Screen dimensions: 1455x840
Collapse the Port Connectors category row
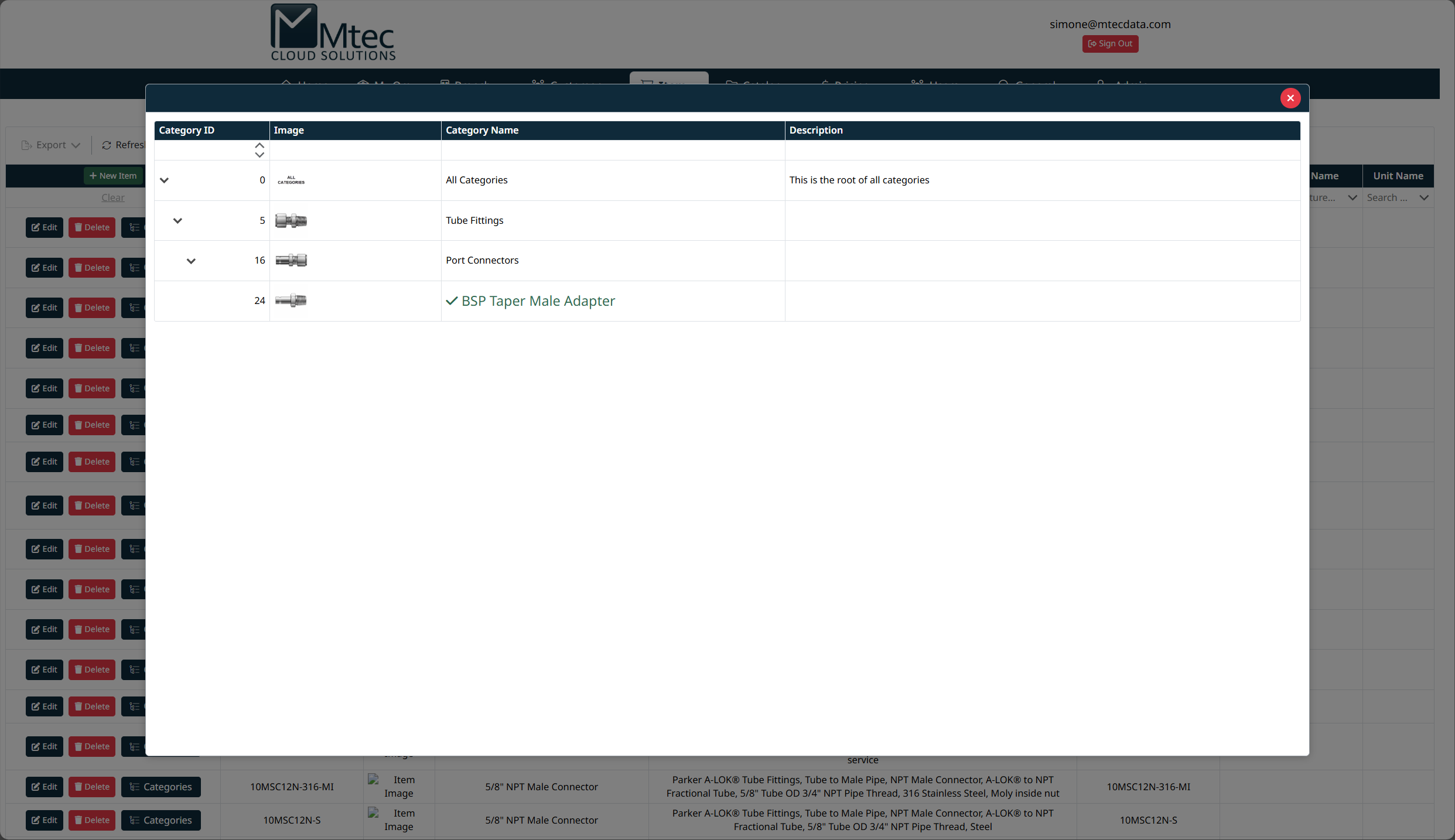pyautogui.click(x=191, y=261)
